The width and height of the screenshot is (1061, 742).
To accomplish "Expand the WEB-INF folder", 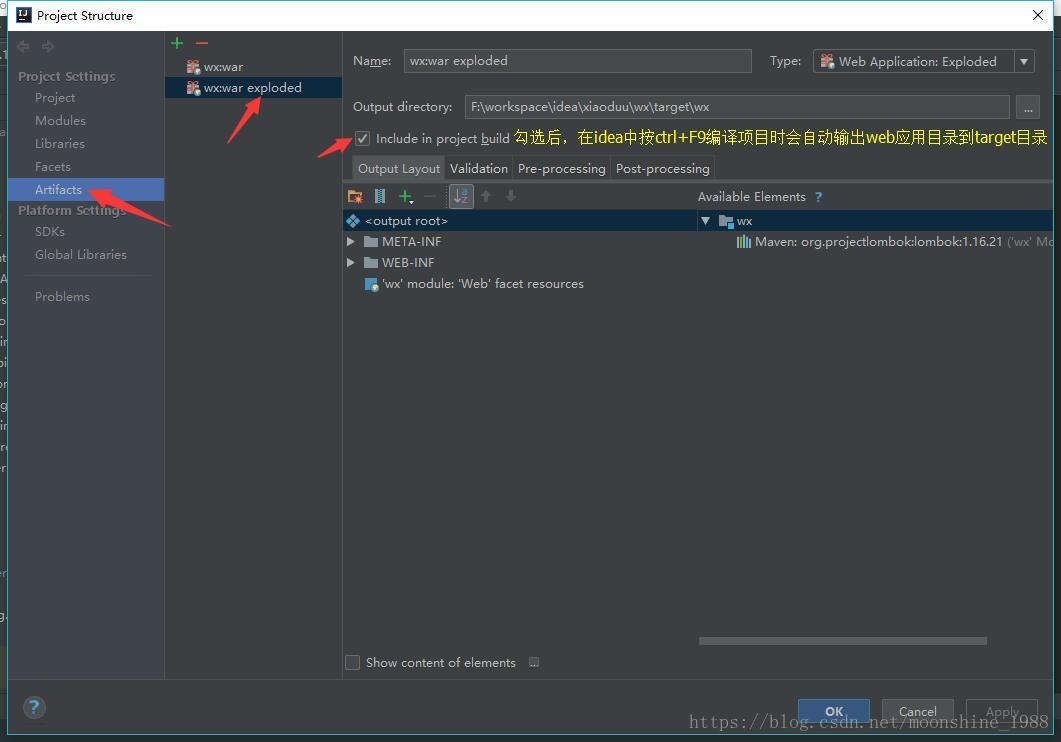I will click(x=351, y=262).
